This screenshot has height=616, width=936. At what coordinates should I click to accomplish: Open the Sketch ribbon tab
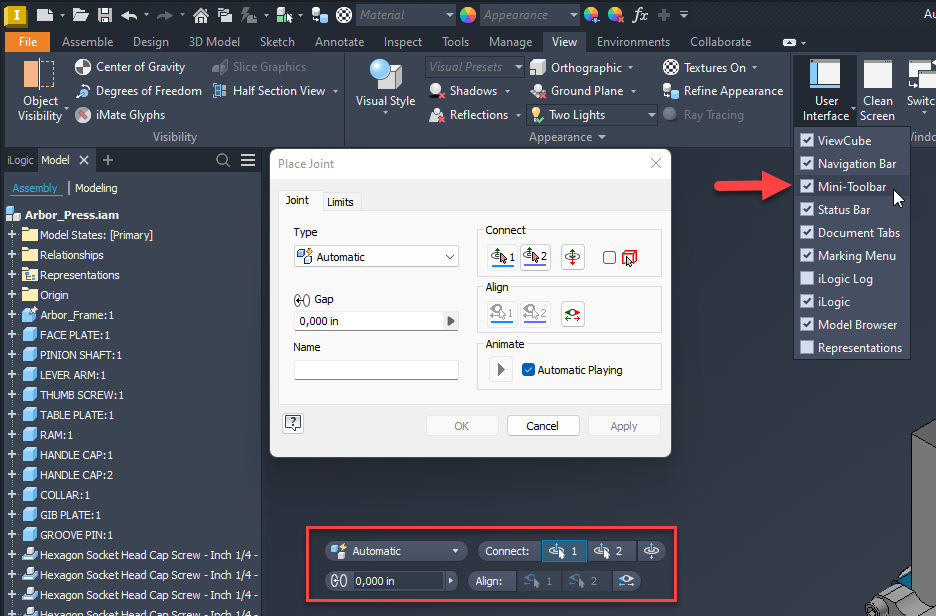pos(277,42)
